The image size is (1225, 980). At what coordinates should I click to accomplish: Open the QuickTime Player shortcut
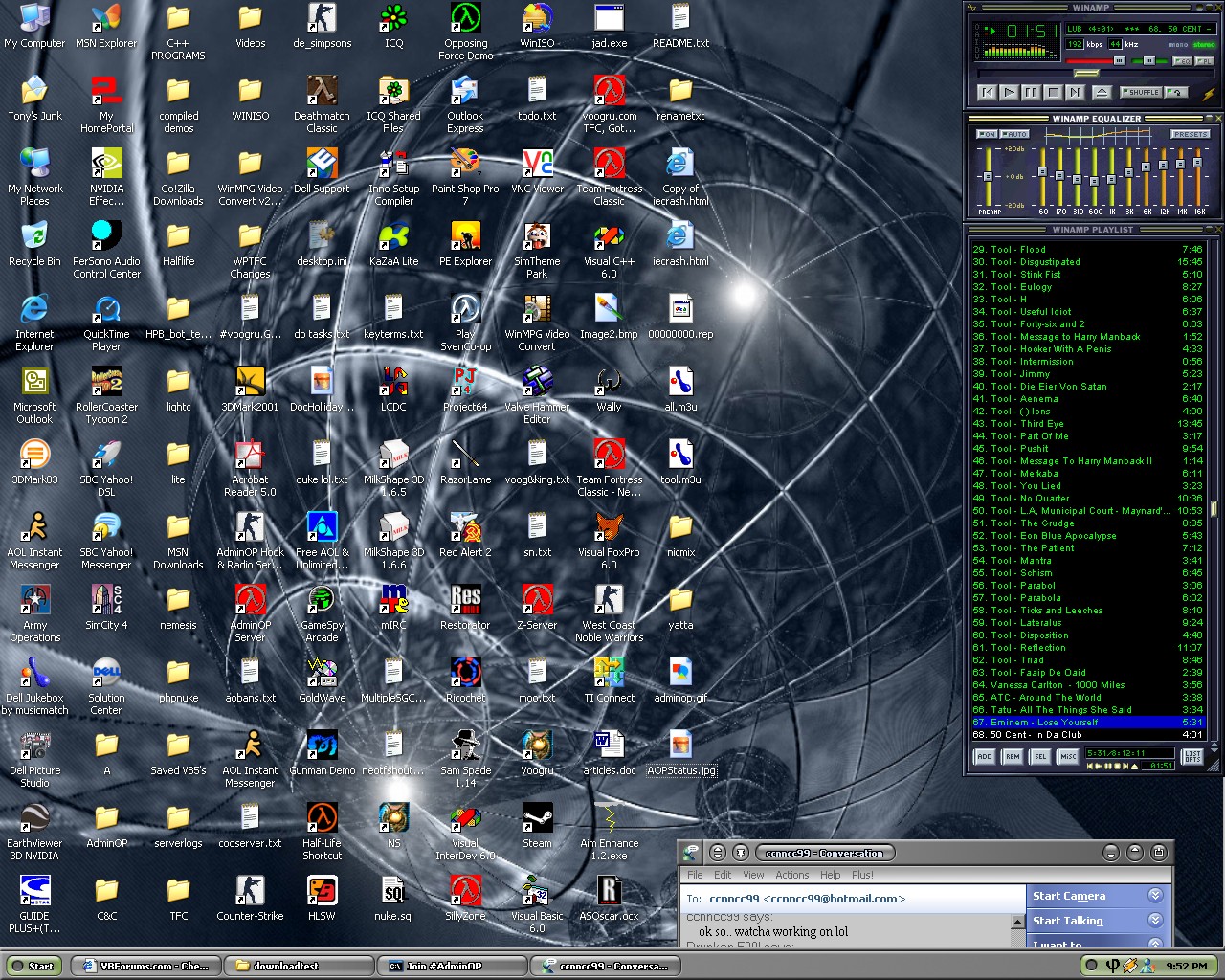106,322
